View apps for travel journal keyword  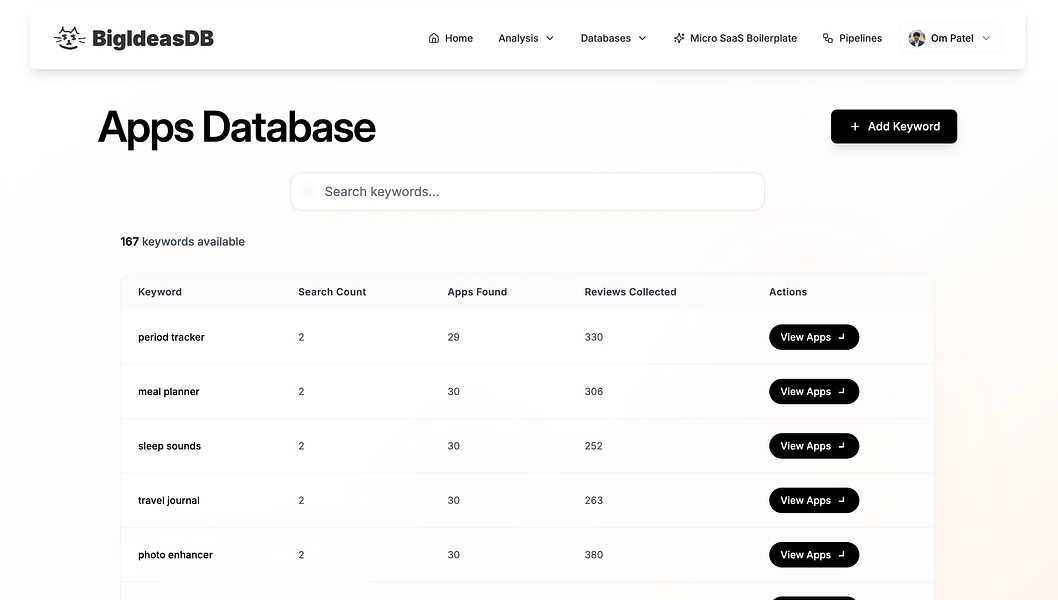[x=813, y=500]
